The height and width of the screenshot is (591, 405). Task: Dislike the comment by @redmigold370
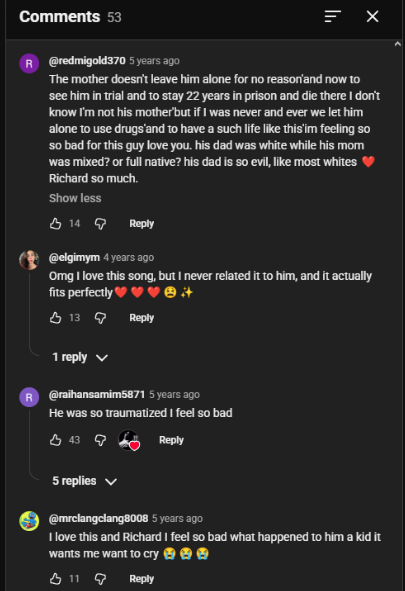tap(100, 224)
